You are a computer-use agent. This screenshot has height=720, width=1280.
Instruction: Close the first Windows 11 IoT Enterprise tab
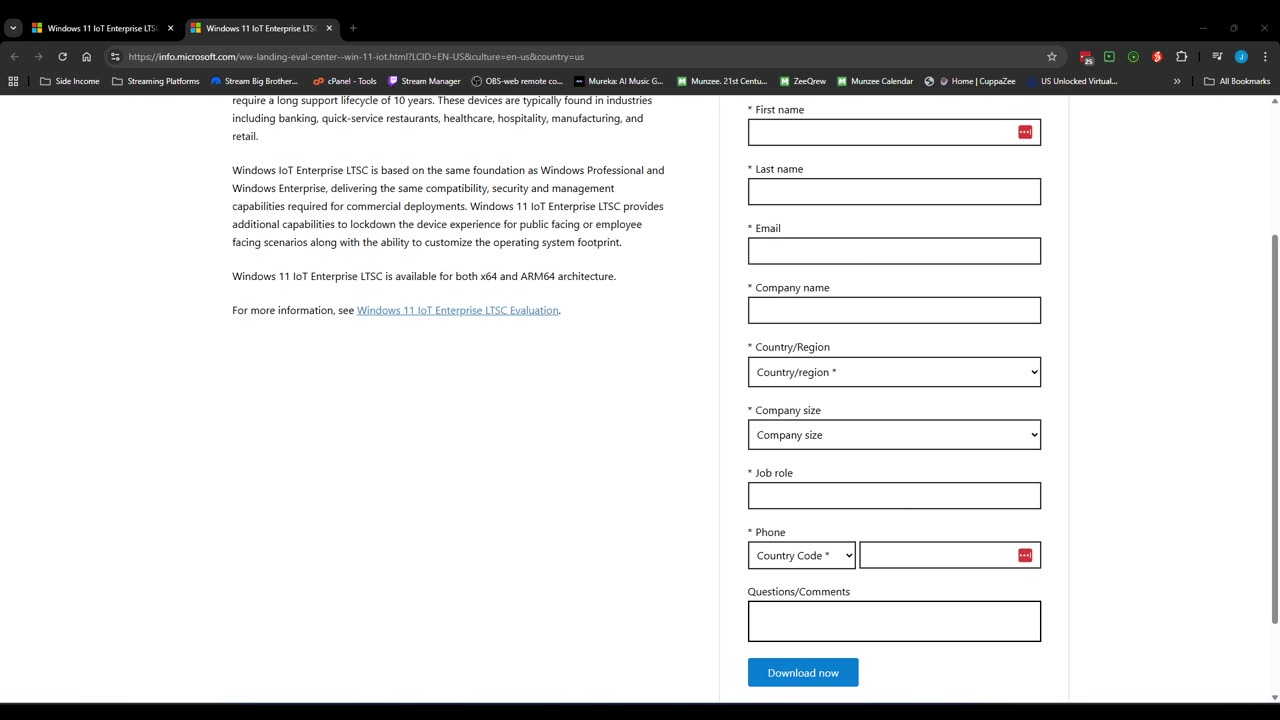(x=170, y=28)
